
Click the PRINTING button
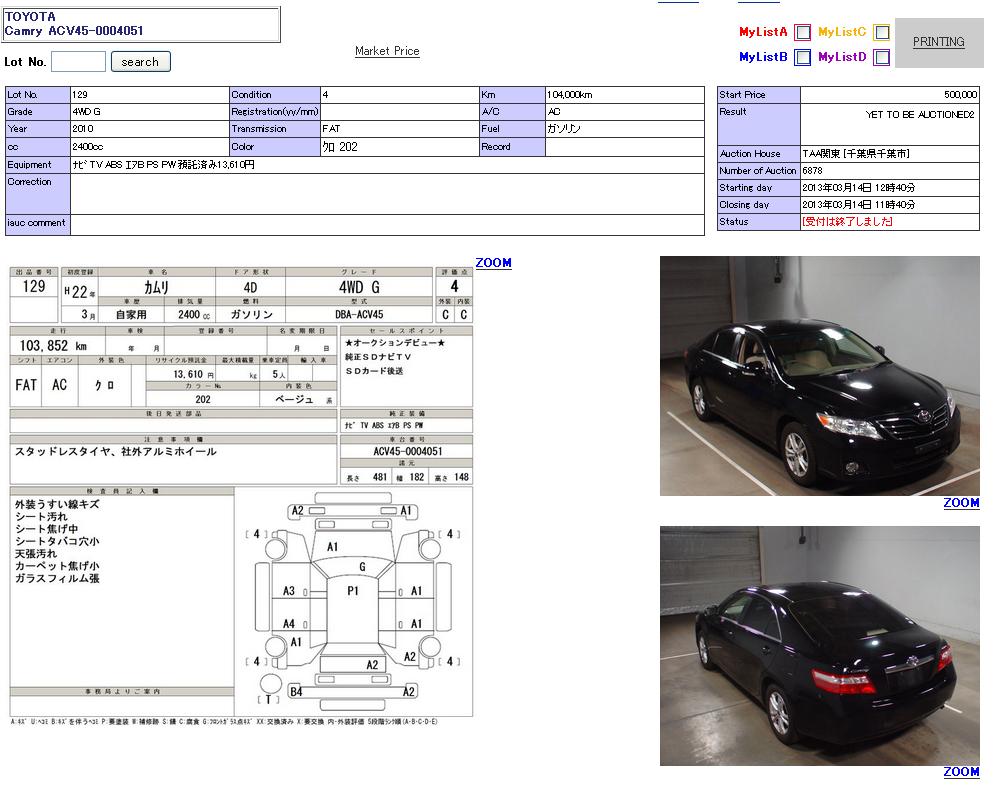(x=938, y=42)
